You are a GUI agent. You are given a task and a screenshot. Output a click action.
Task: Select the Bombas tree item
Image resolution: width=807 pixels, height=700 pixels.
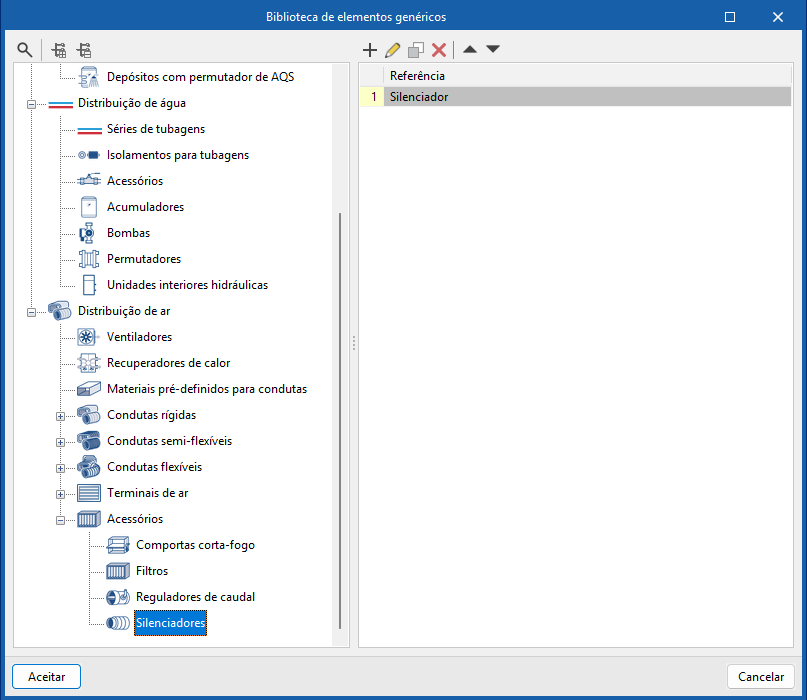[128, 233]
